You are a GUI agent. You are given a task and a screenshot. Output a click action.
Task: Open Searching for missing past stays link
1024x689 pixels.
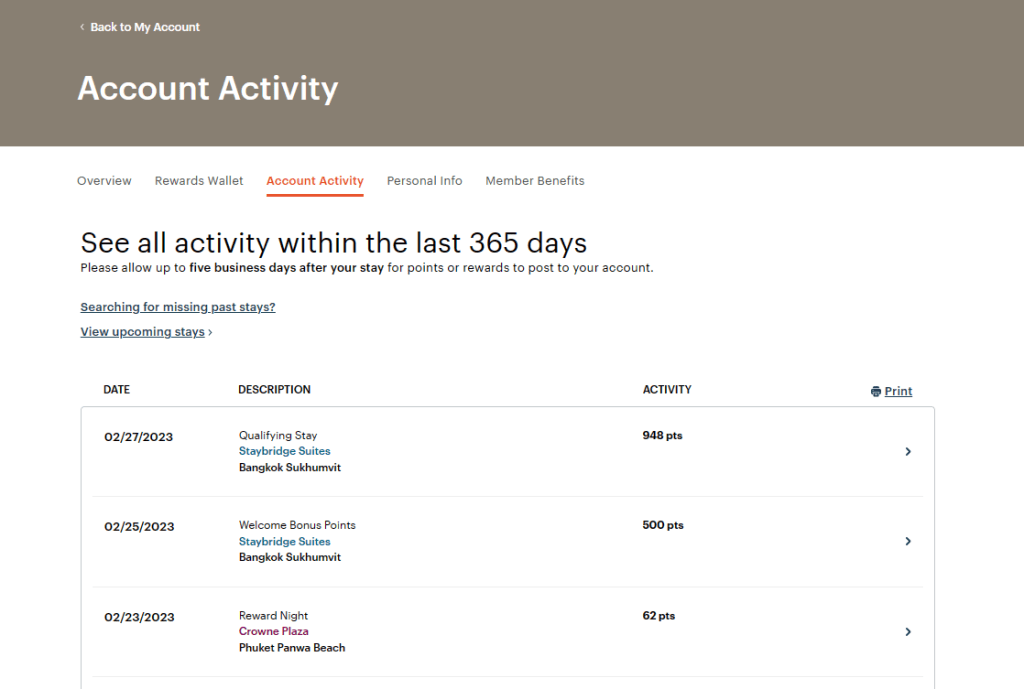pos(178,307)
